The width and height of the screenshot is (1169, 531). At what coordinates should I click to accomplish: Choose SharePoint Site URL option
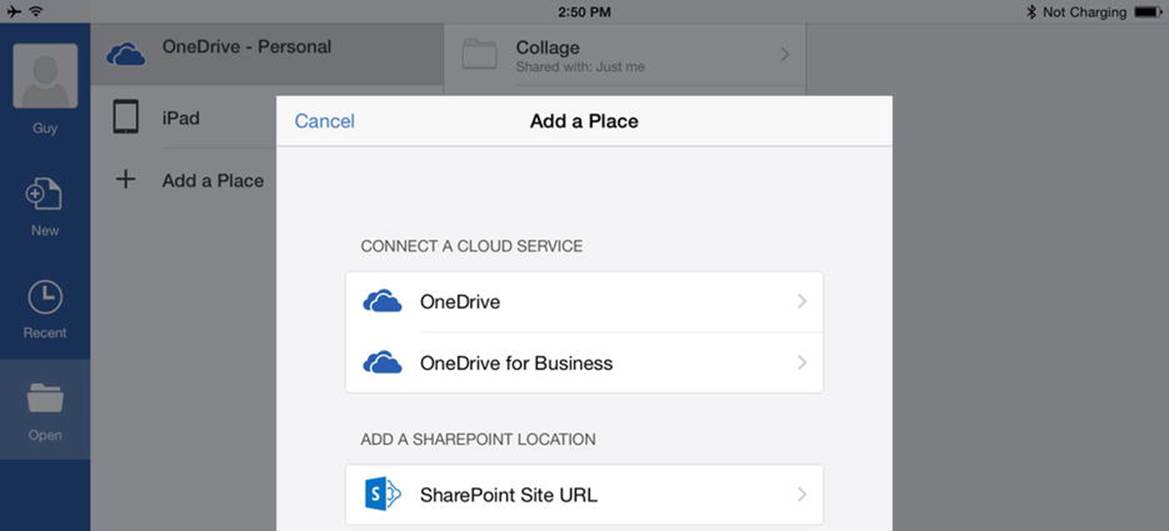coord(584,494)
